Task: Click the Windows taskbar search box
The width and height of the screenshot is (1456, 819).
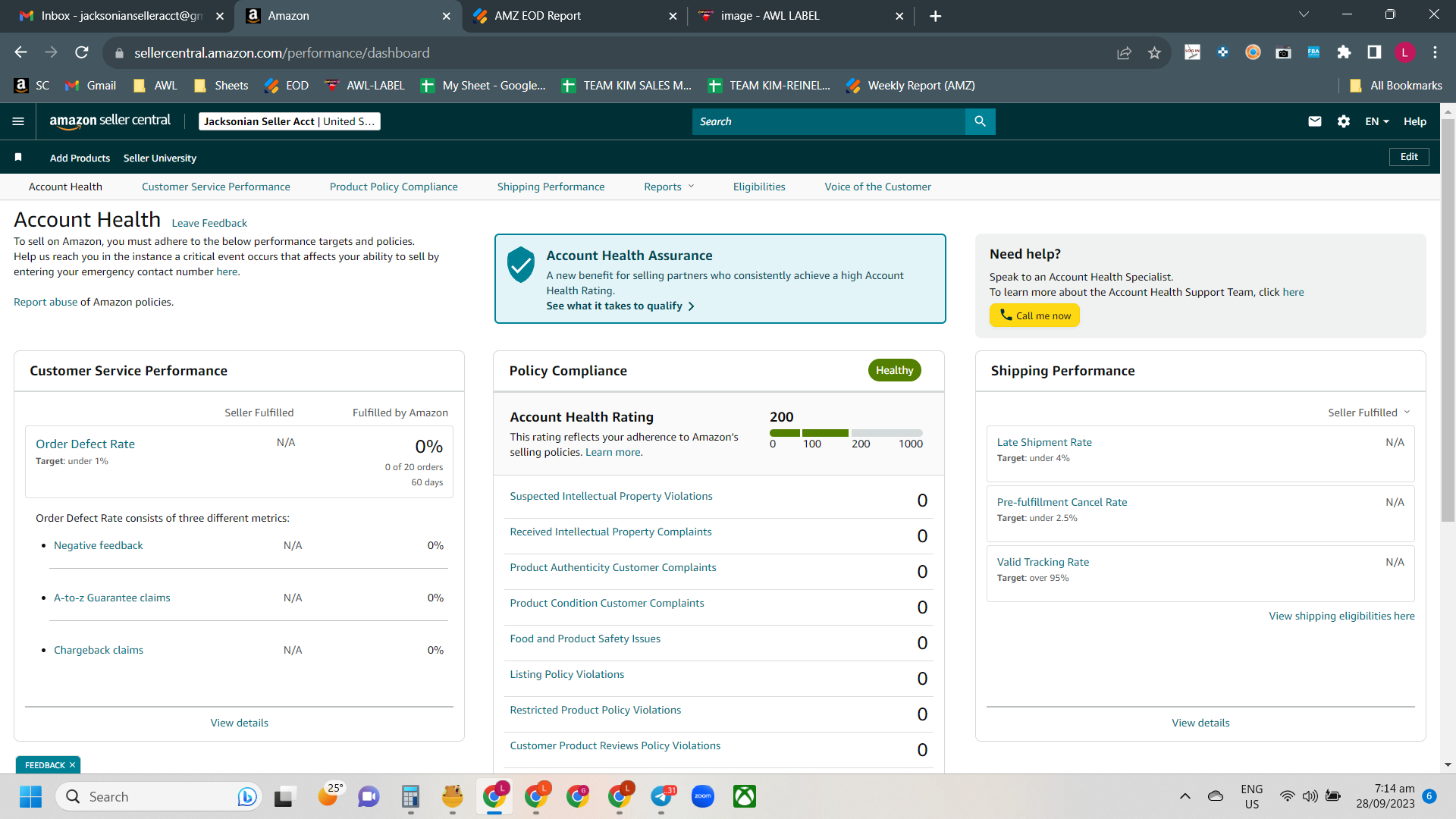Action: 159,796
